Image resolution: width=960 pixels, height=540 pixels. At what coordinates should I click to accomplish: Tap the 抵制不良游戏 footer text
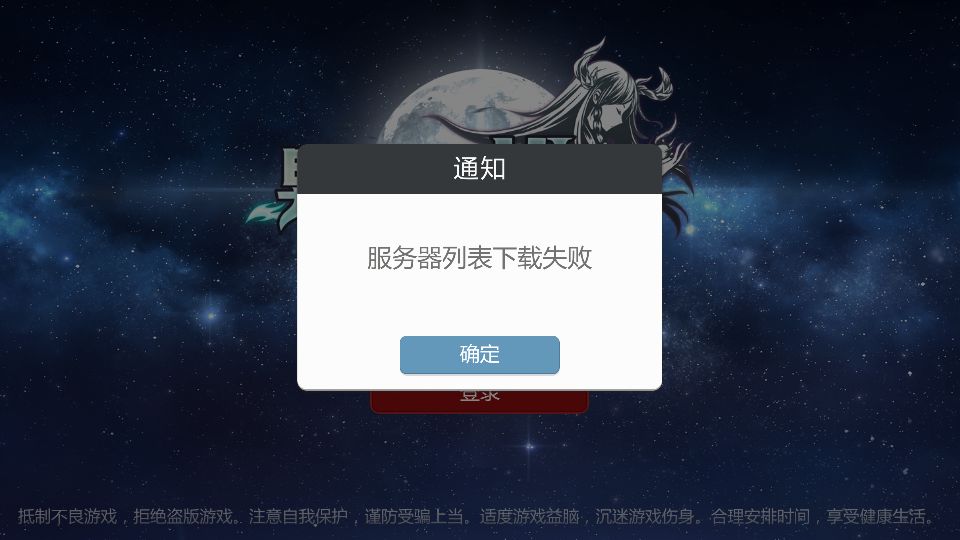coord(67,516)
